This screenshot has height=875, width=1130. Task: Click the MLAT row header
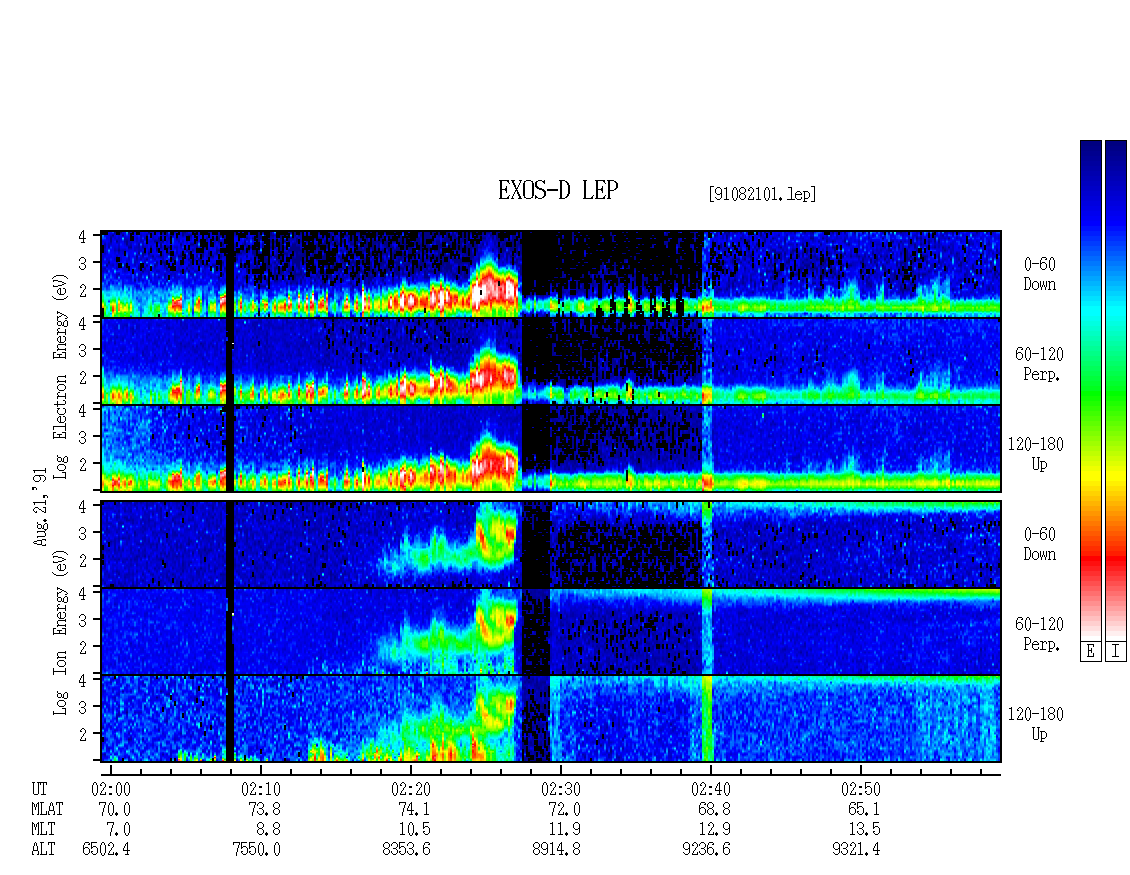click(47, 809)
